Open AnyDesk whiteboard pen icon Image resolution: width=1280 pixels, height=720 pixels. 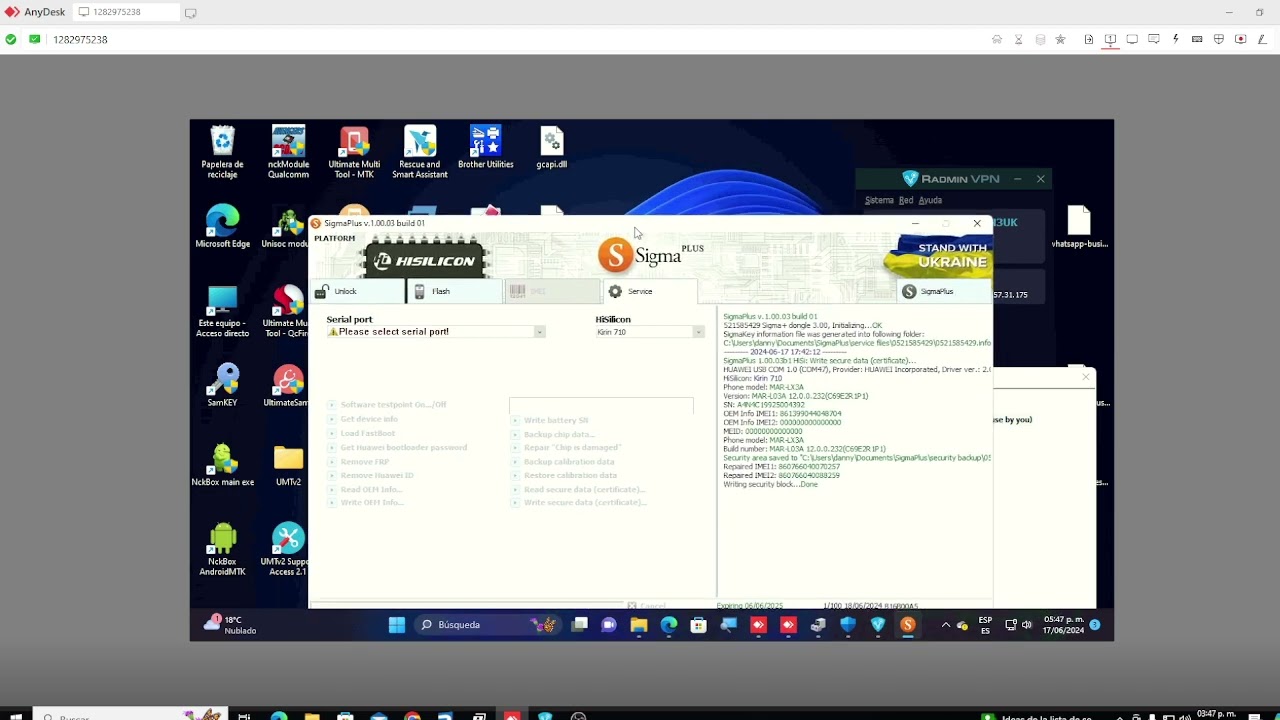pyautogui.click(x=1262, y=39)
